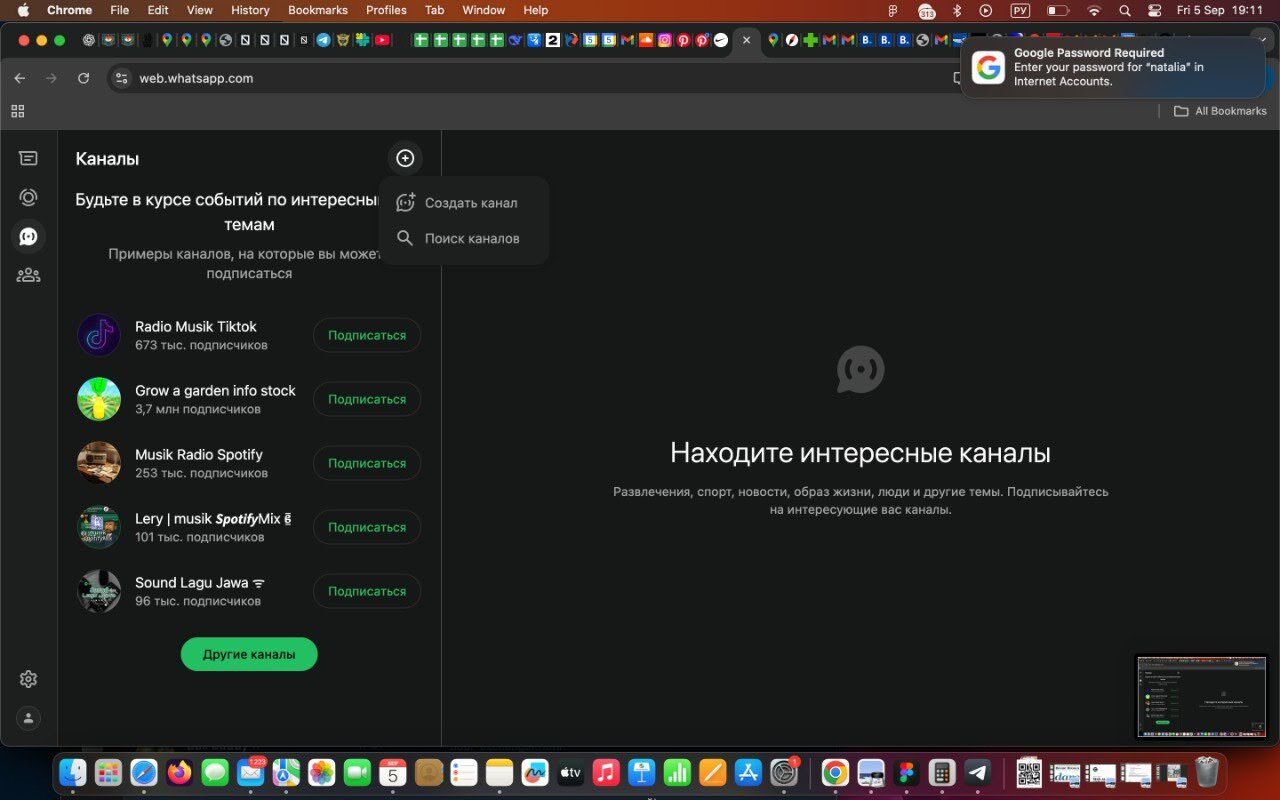The width and height of the screenshot is (1280, 800).
Task: Subscribe to the Radio Musik Tiktok channel
Action: (x=366, y=335)
